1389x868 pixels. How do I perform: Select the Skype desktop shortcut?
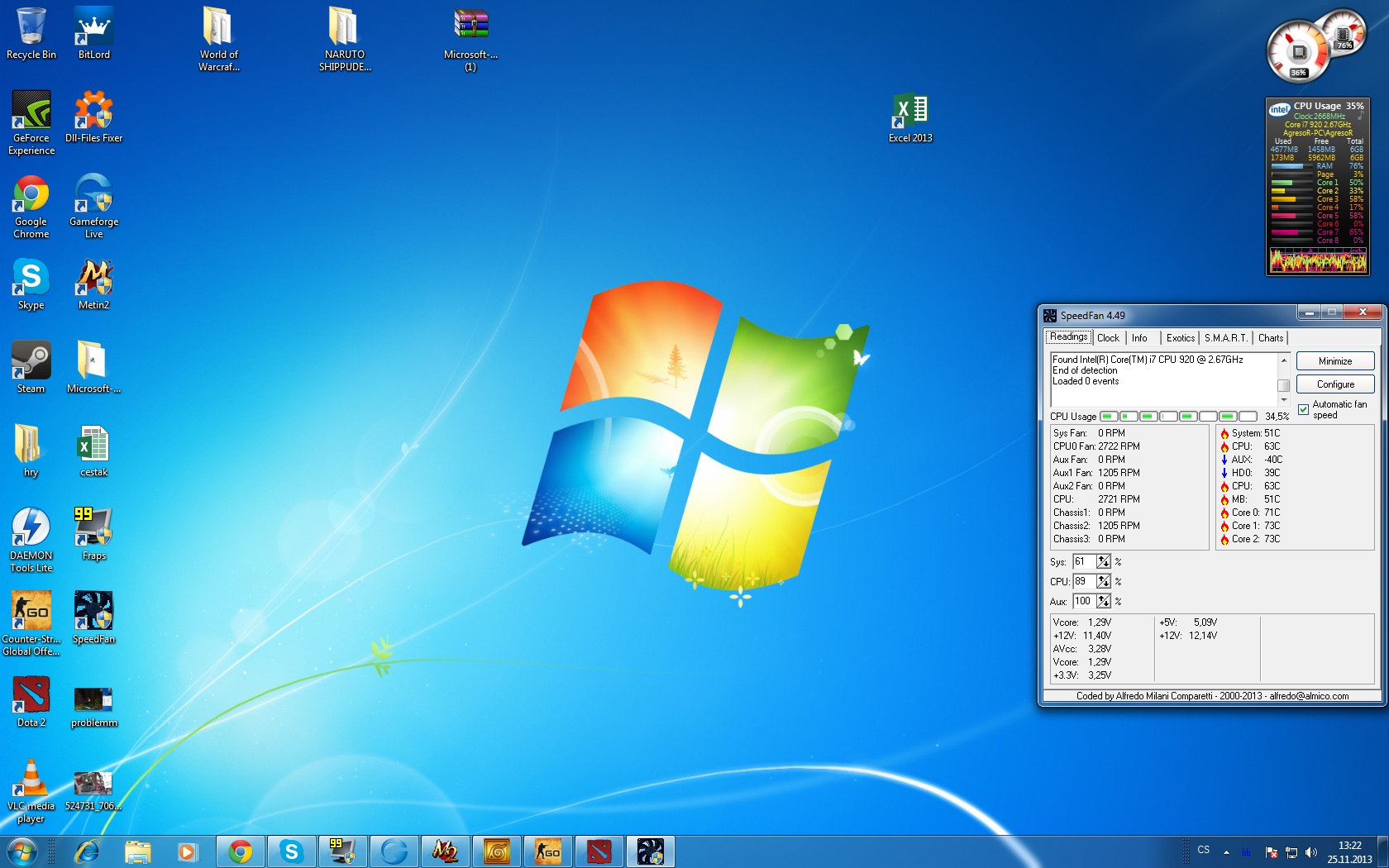pos(31,284)
